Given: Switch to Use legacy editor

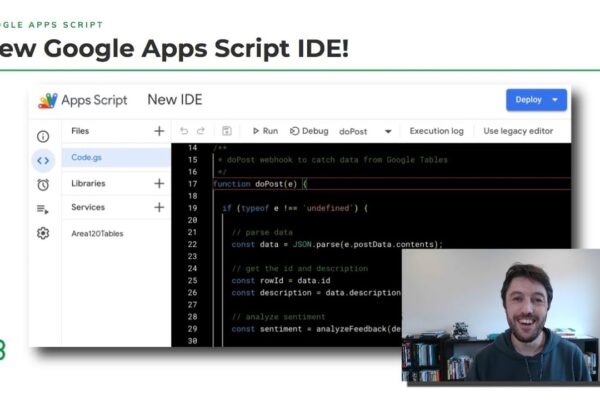Looking at the screenshot, I should [518, 131].
